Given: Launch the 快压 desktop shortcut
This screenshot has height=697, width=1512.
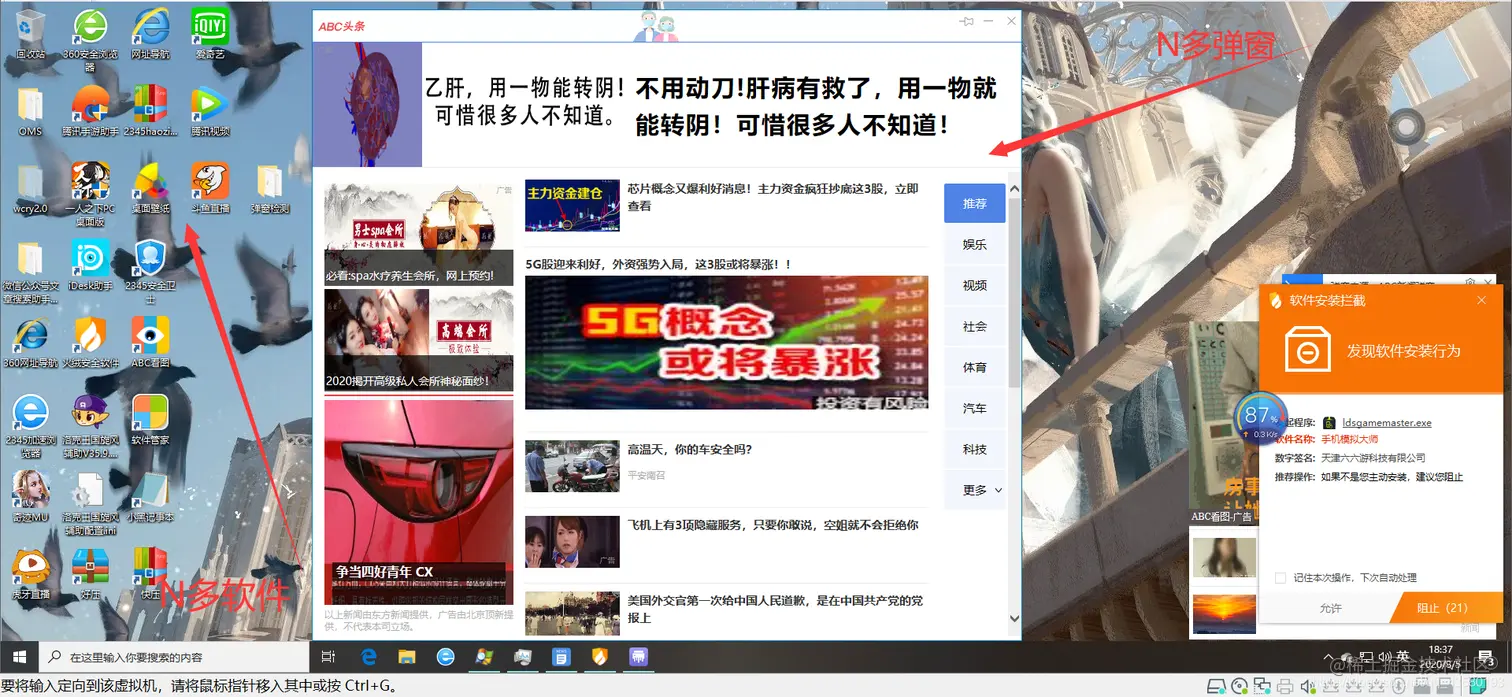Looking at the screenshot, I should click(x=150, y=574).
